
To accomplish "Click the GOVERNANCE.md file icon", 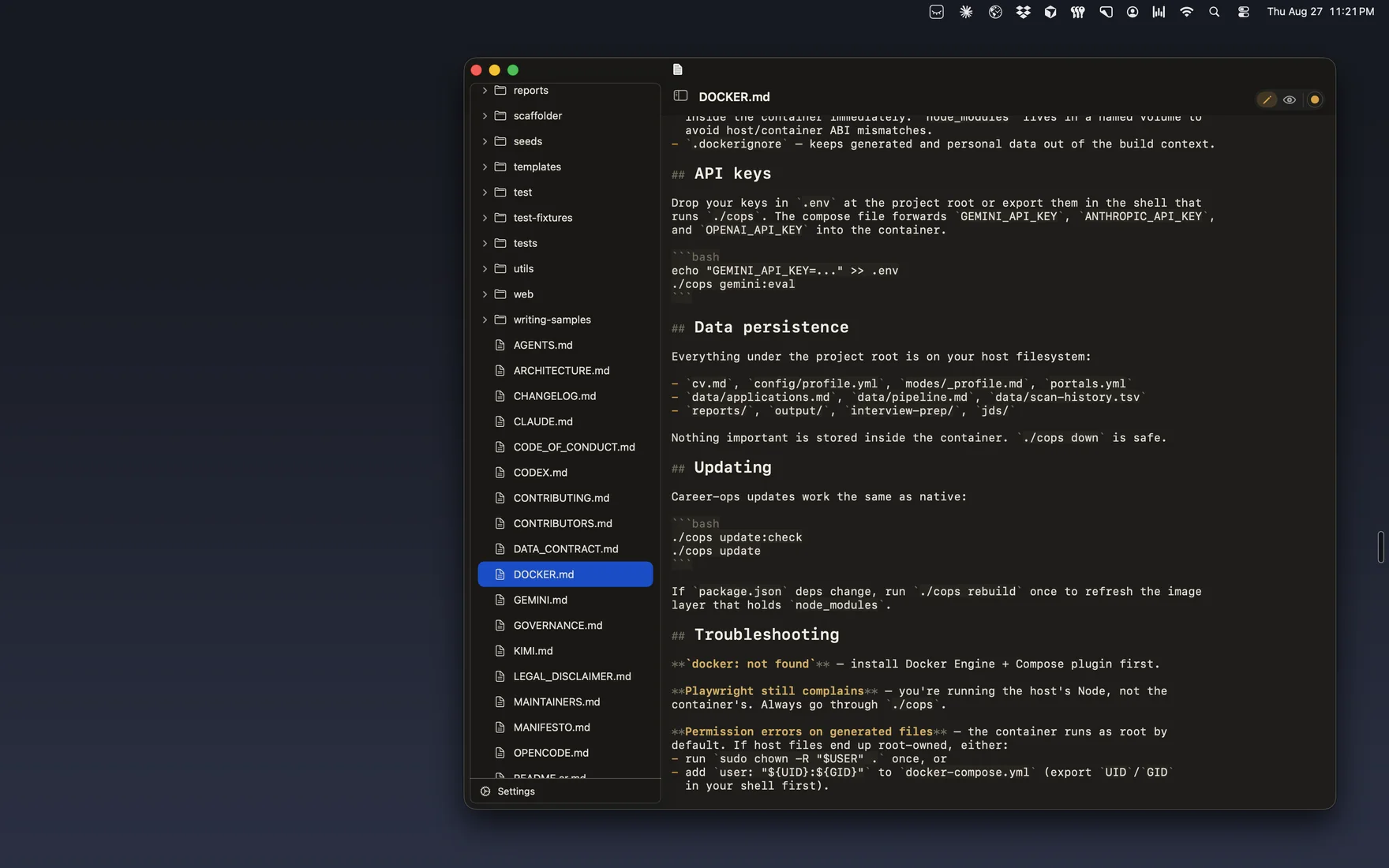I will 499,625.
